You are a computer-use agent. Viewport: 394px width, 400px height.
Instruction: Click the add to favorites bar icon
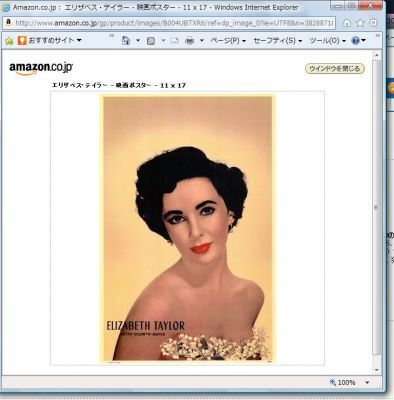pyautogui.click(x=9, y=41)
